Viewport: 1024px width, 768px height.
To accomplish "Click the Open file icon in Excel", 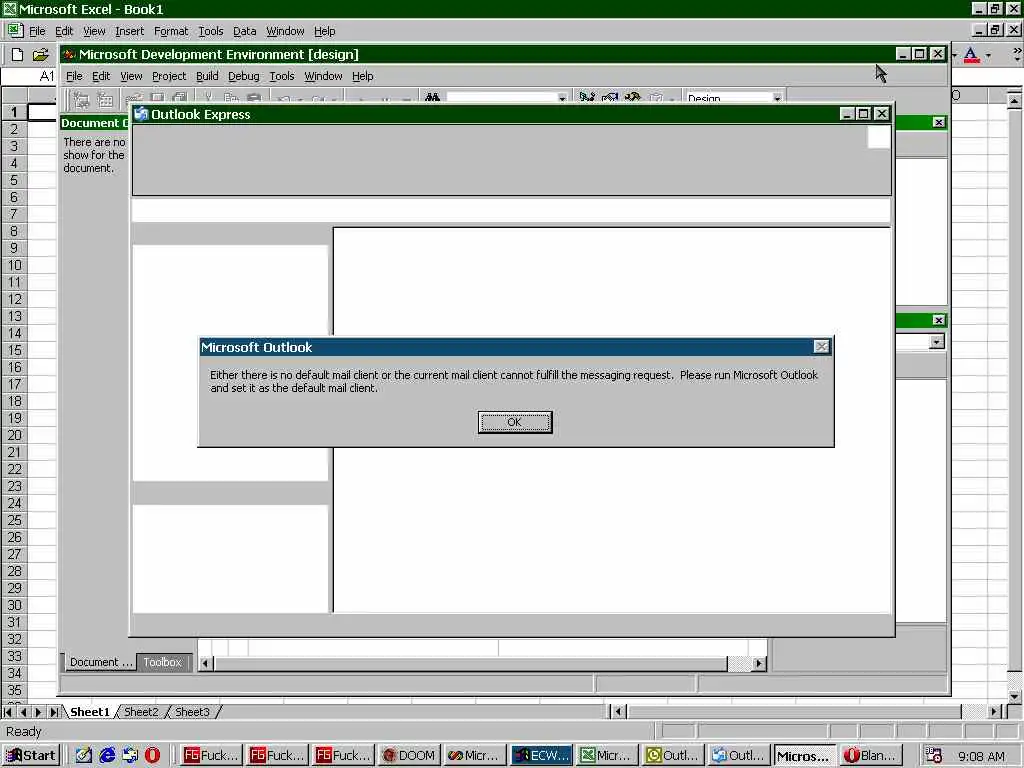I will click(x=40, y=55).
